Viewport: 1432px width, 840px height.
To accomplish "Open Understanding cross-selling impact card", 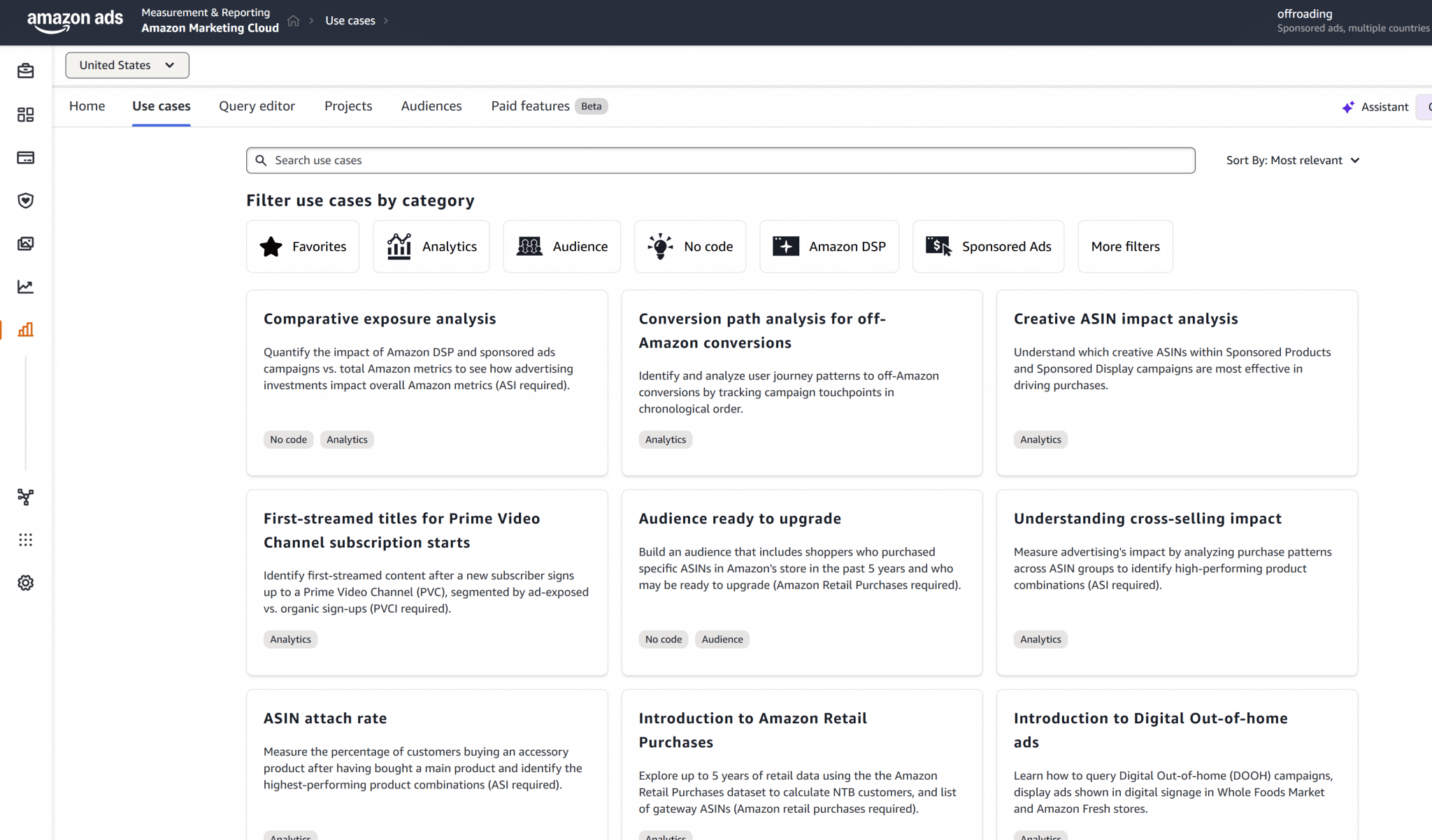I will (x=1177, y=583).
